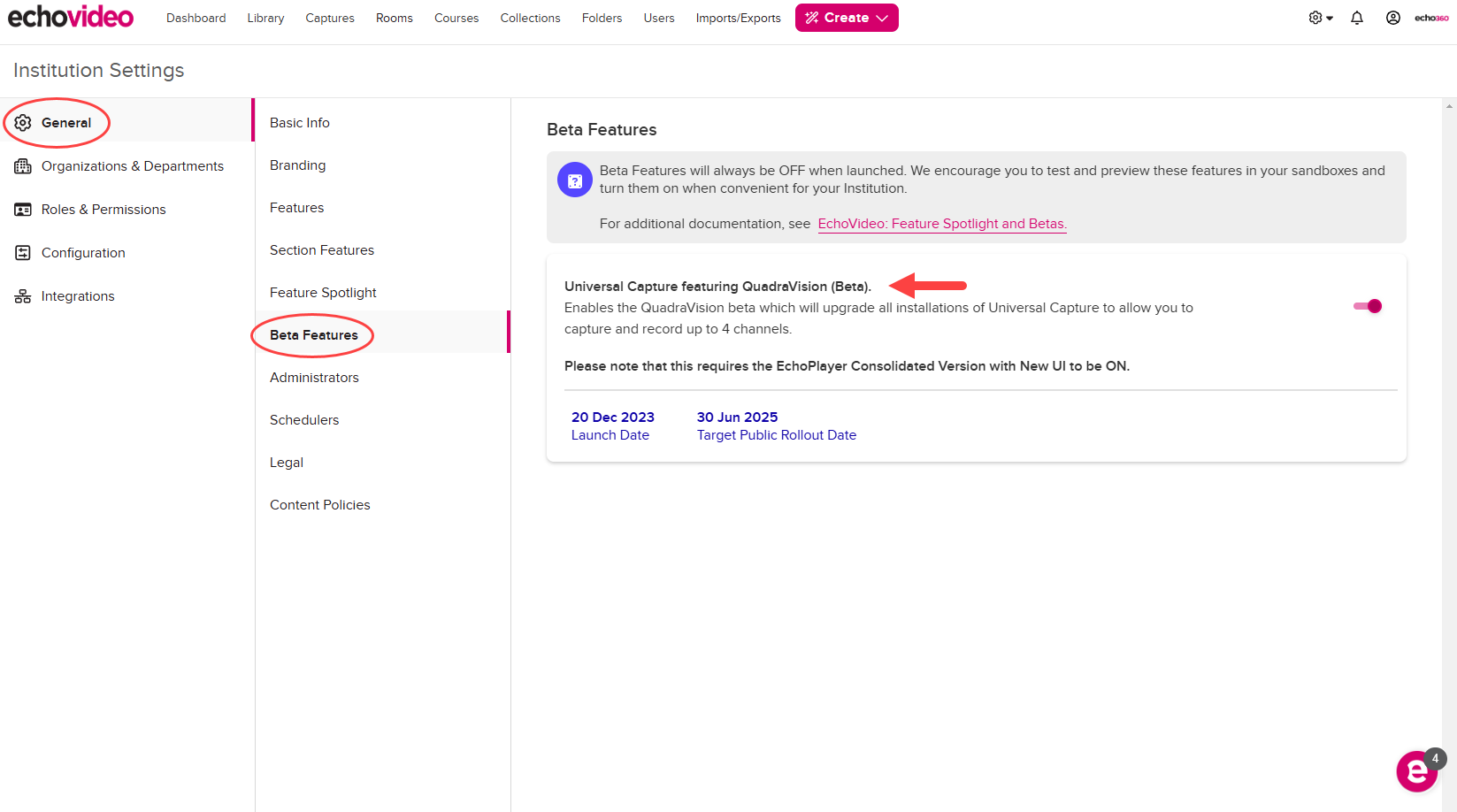Open Features settings
1457x812 pixels.
click(x=297, y=208)
